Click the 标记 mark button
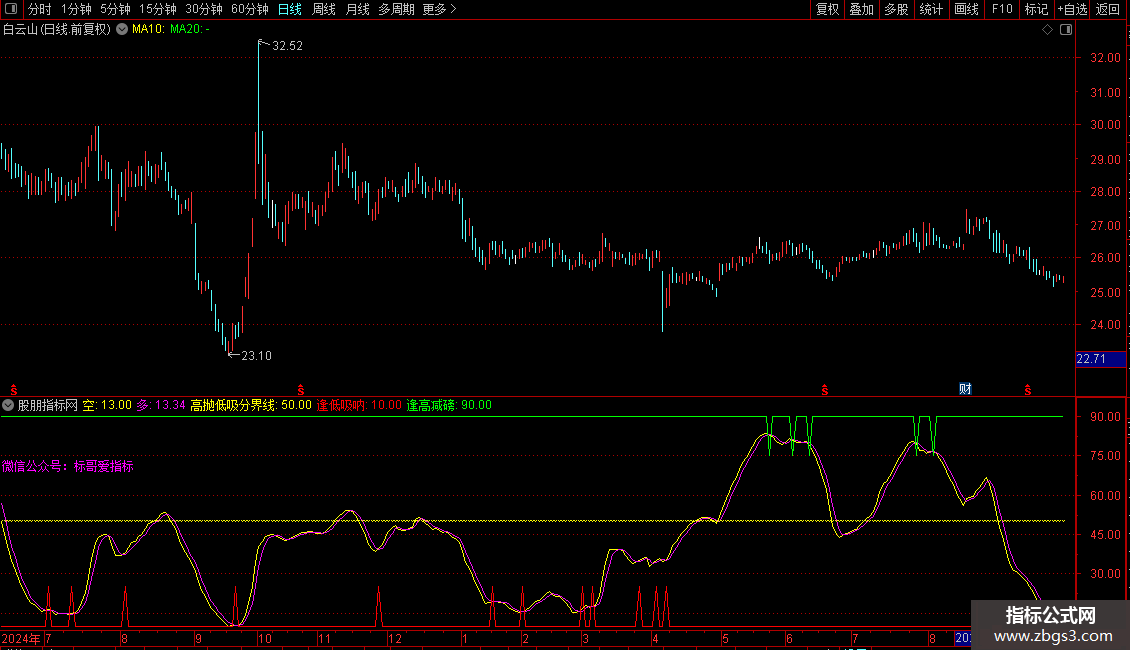Screen dimensions: 1130x650 tap(1036, 9)
